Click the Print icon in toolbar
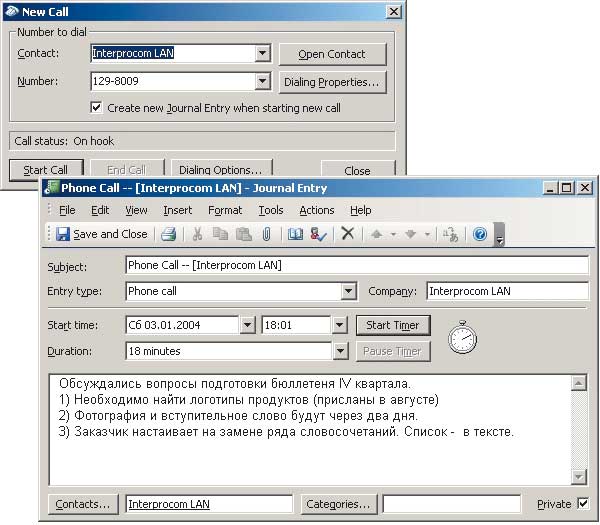This screenshot has height=525, width=600. click(169, 234)
